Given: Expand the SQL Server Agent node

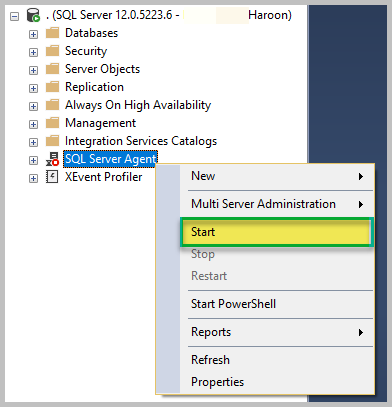Looking at the screenshot, I should 33,160.
